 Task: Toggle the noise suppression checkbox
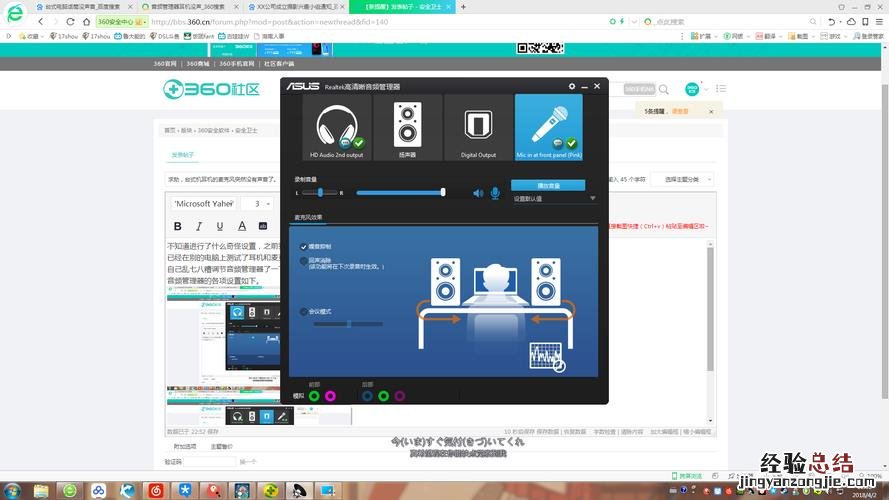tap(304, 246)
